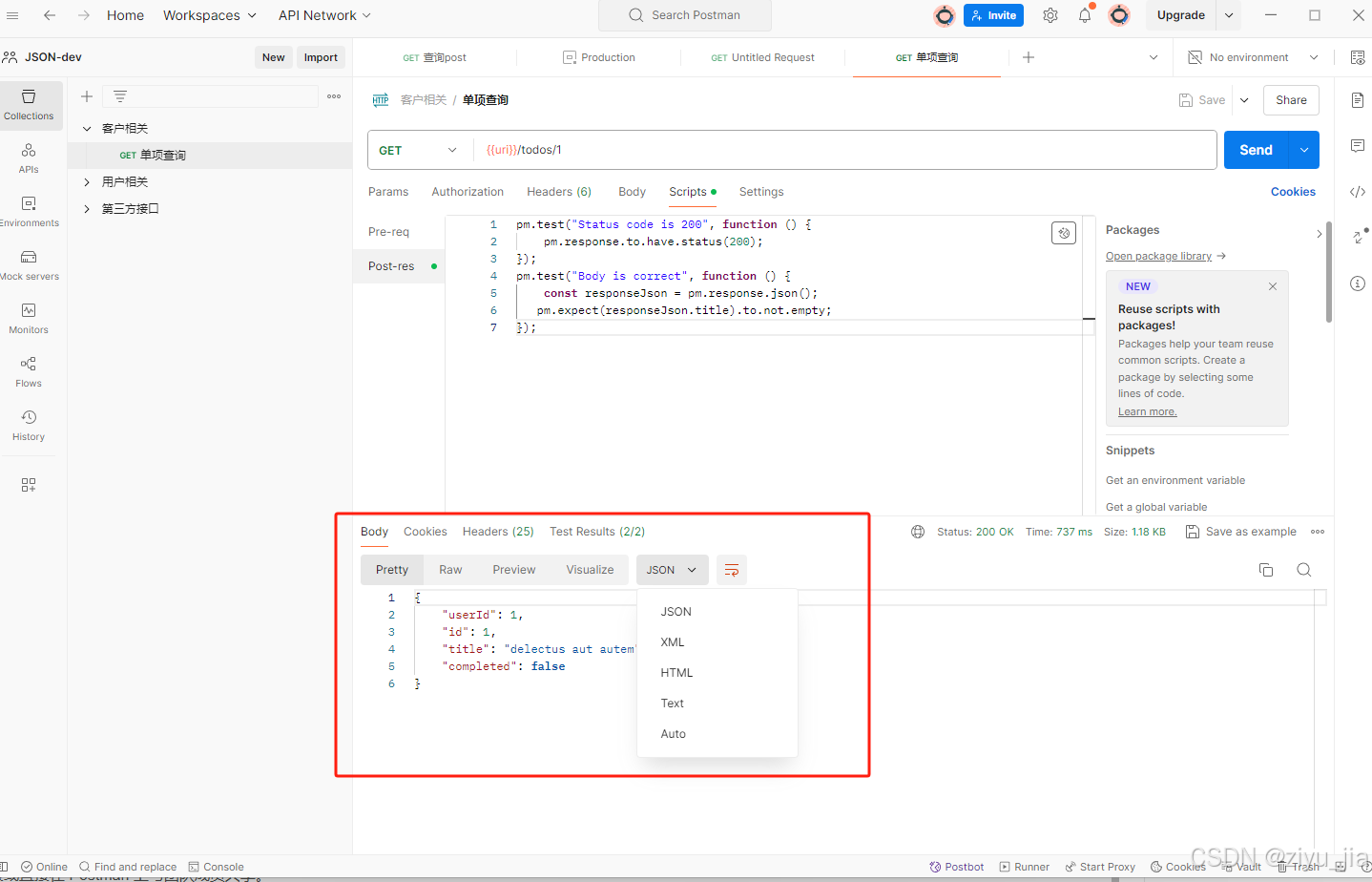1372x882 pixels.
Task: Open notifications bell icon
Action: tap(1085, 15)
